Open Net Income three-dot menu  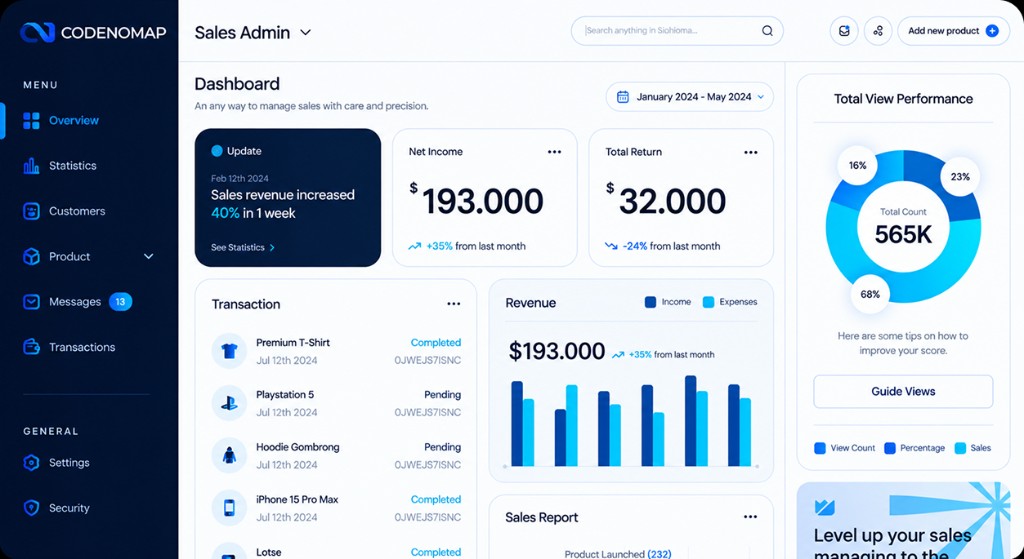click(554, 152)
